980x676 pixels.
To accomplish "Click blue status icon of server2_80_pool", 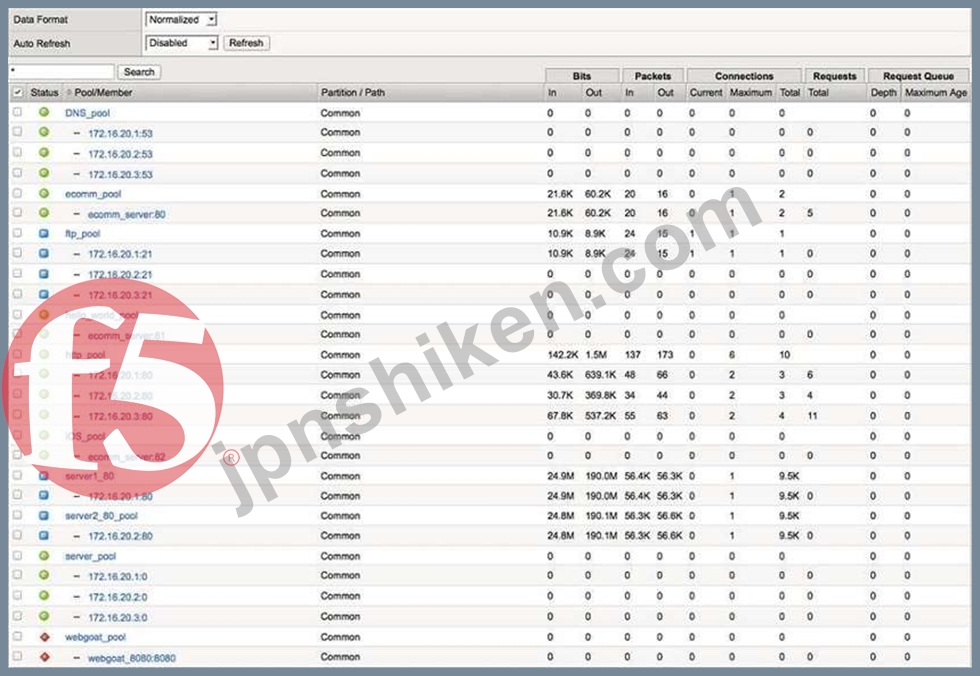I will coord(44,515).
